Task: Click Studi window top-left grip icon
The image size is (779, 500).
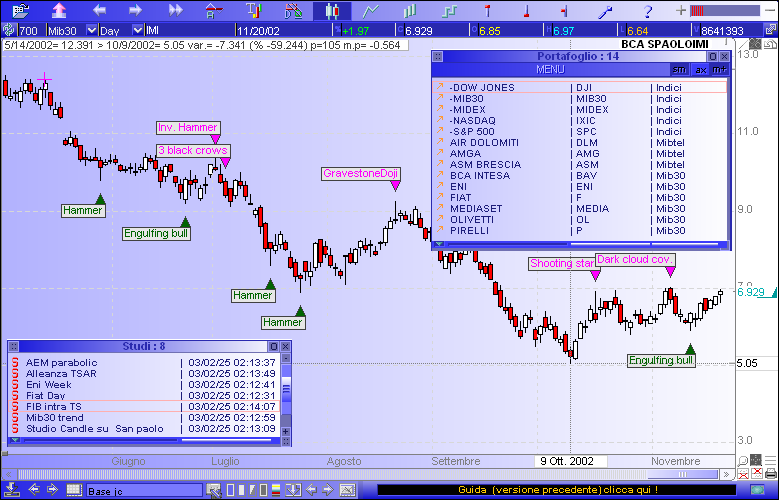Action: [x=14, y=346]
